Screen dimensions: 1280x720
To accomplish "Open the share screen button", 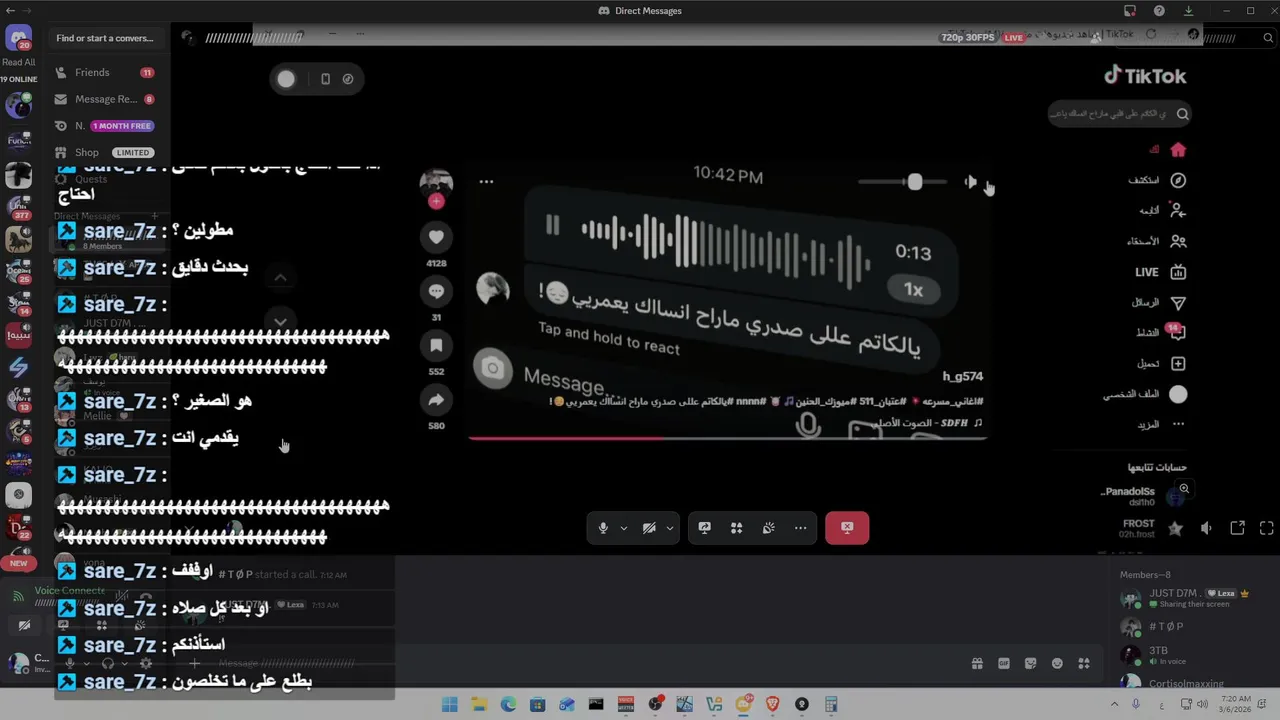I will click(705, 528).
